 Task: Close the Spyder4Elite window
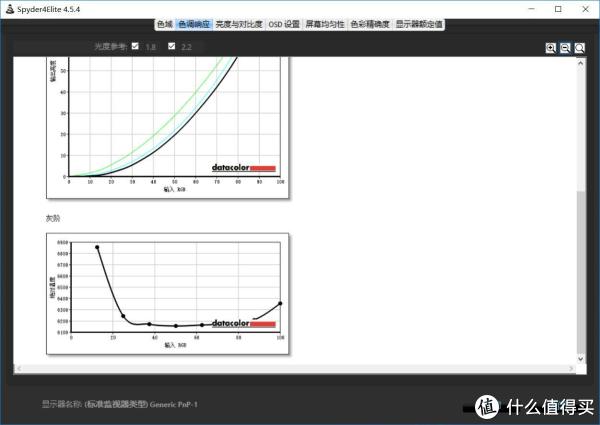point(585,9)
